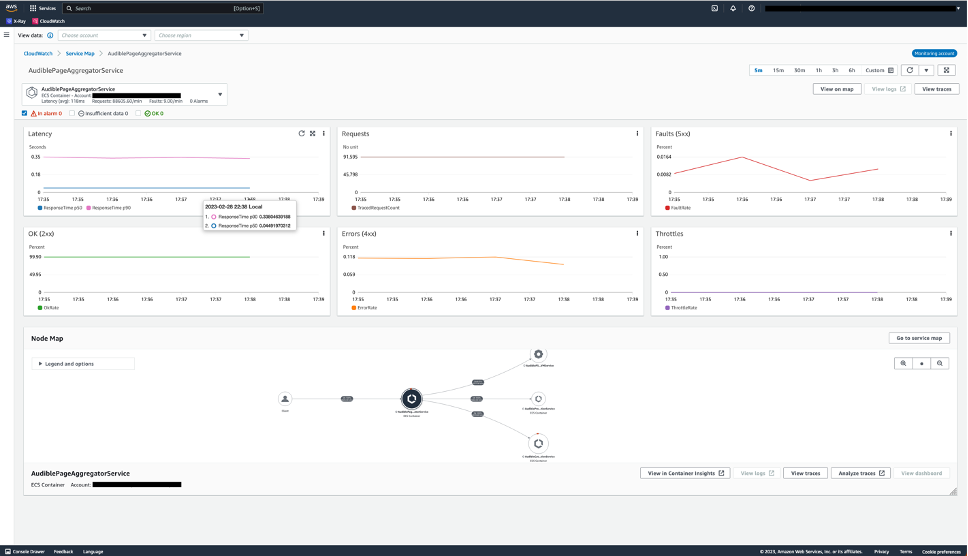Zoom out on the node map
Screen dimensions: 968x556
coord(940,363)
